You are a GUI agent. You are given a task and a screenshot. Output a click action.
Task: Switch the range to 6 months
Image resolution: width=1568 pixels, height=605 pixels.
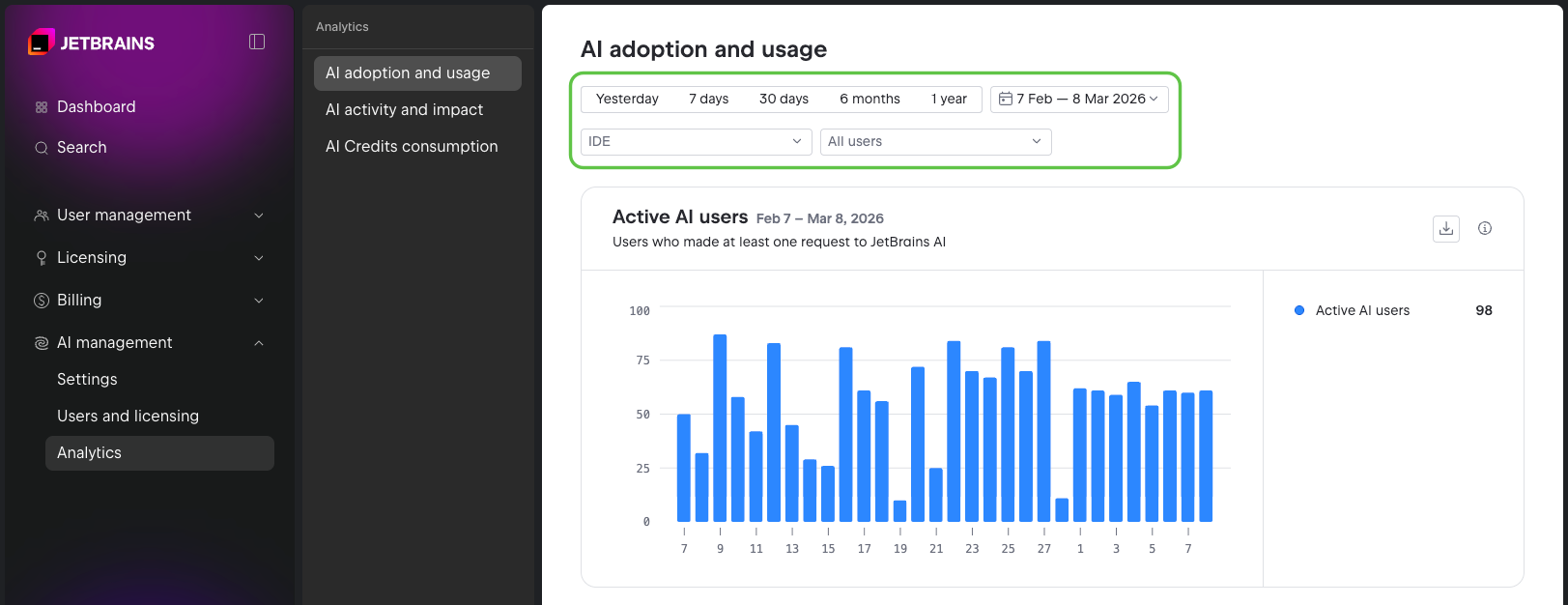pyautogui.click(x=870, y=100)
